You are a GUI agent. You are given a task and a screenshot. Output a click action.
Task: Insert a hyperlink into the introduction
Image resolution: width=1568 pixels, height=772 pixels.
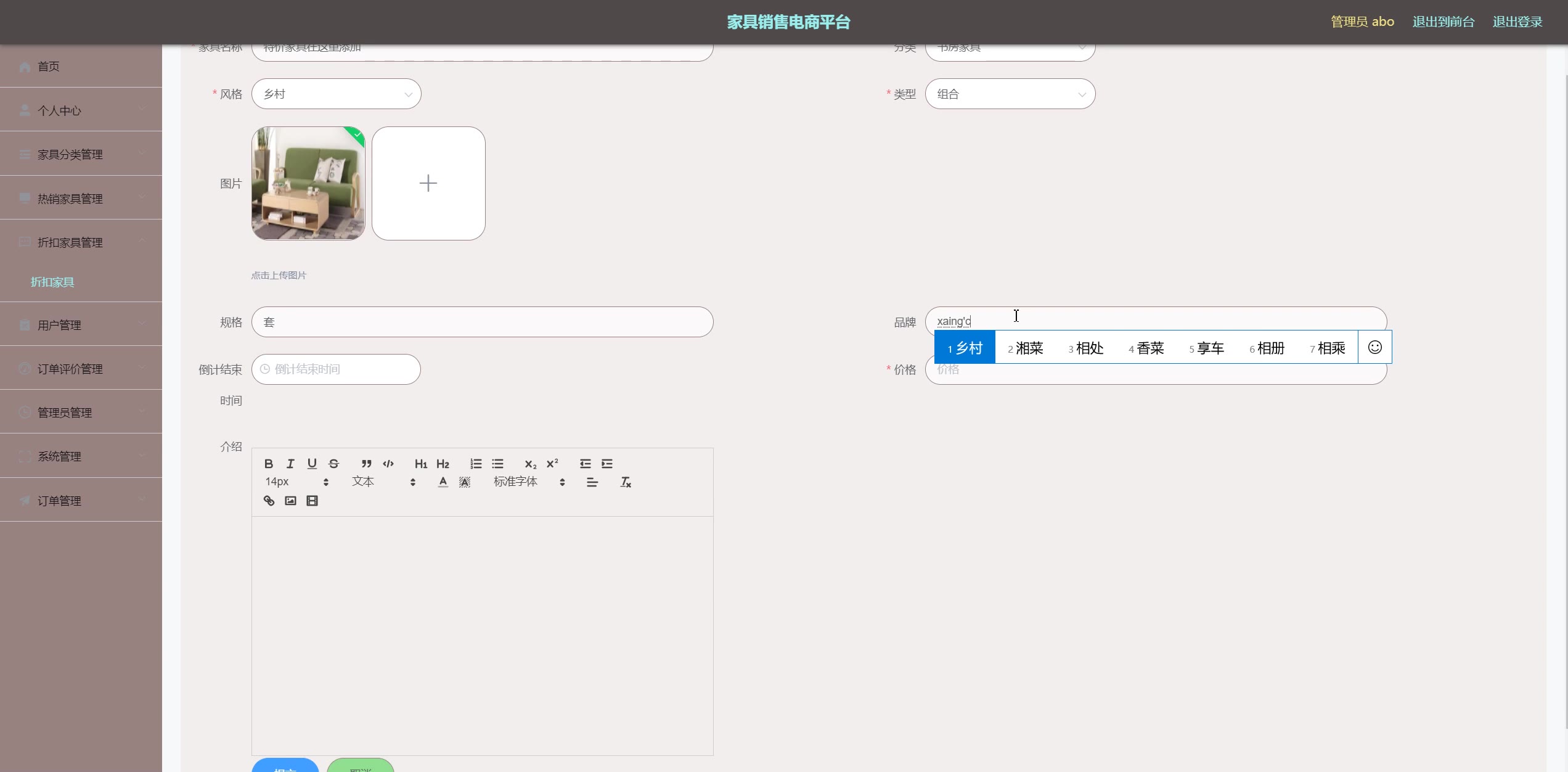pos(269,501)
